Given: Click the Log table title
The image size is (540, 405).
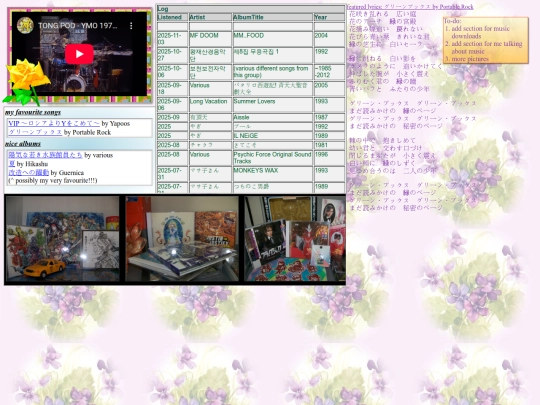Looking at the screenshot, I should tap(251, 9).
